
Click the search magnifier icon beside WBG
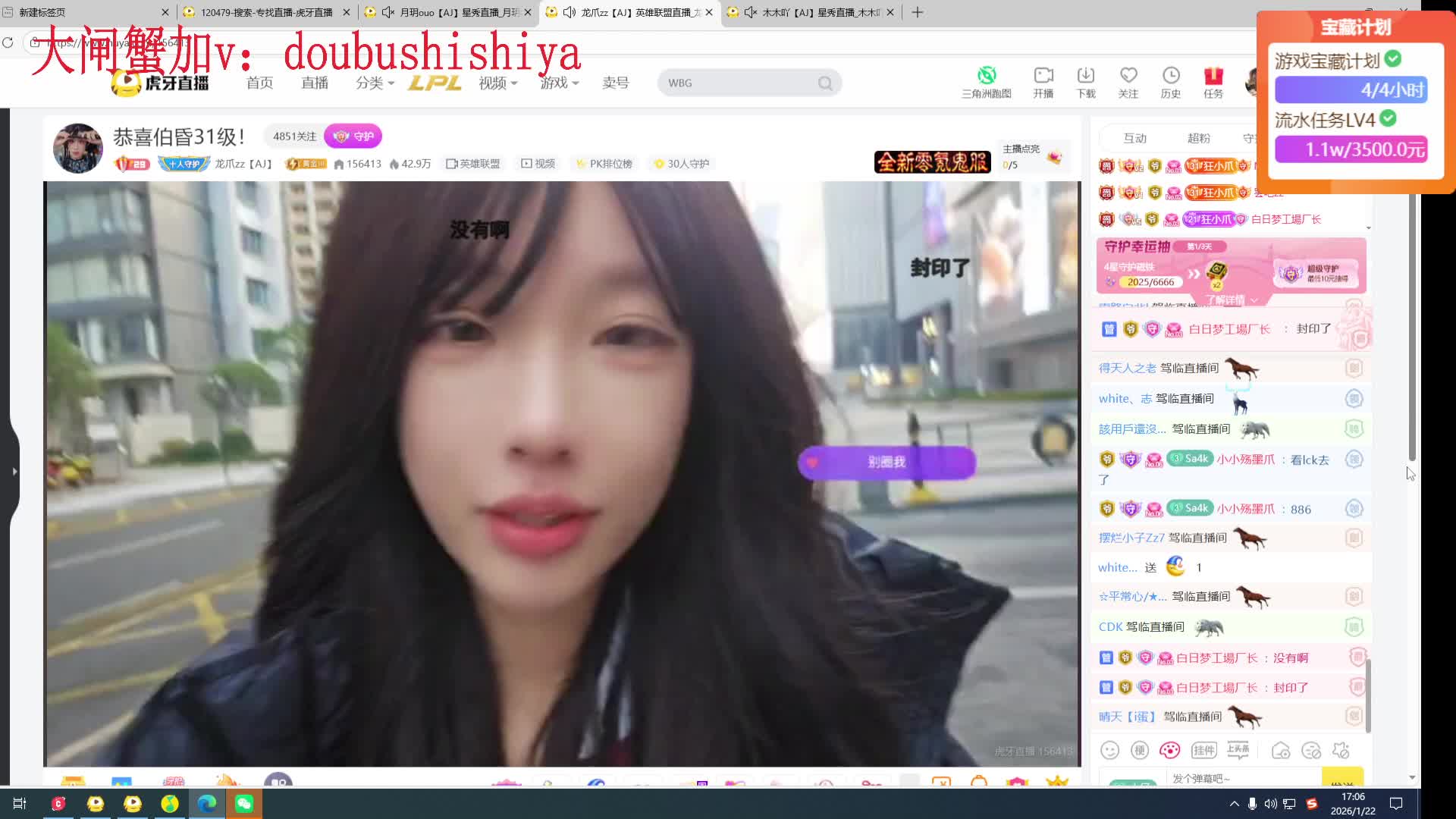825,83
